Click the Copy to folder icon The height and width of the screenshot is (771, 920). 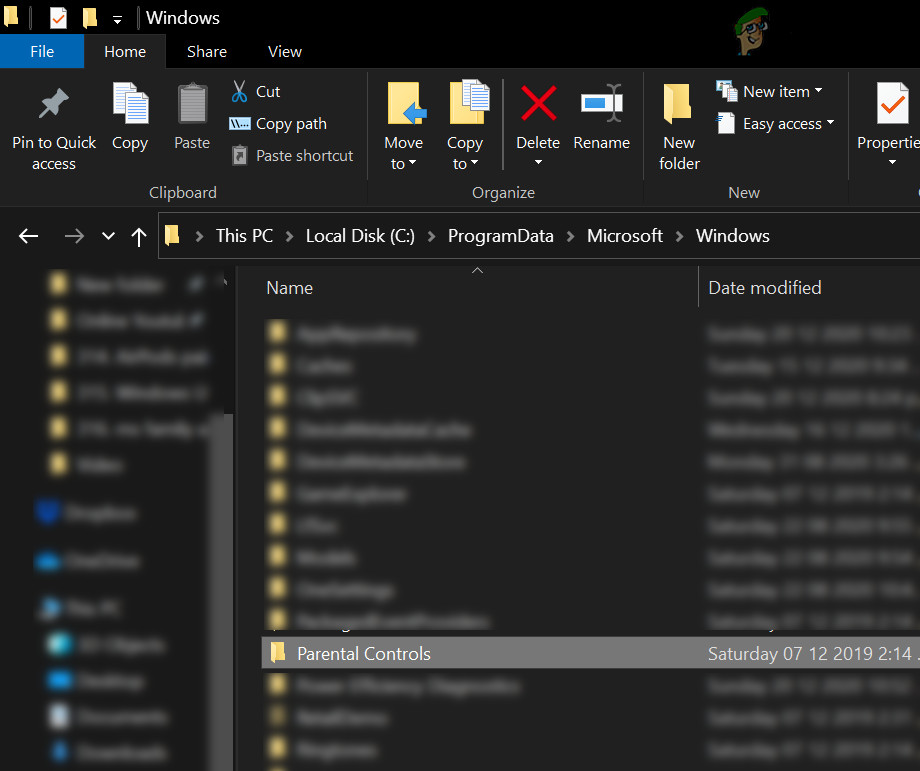pyautogui.click(x=469, y=102)
